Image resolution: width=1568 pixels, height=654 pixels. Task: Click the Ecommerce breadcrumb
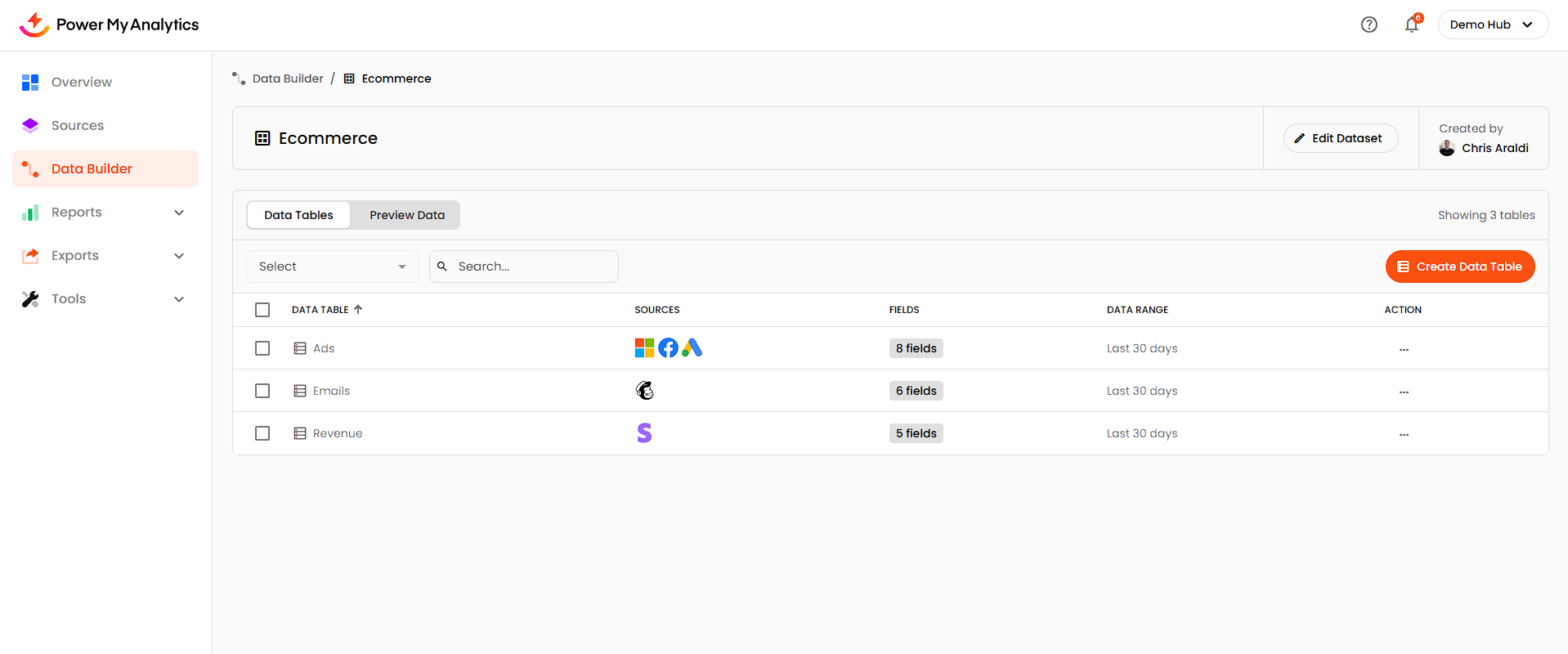click(x=396, y=78)
